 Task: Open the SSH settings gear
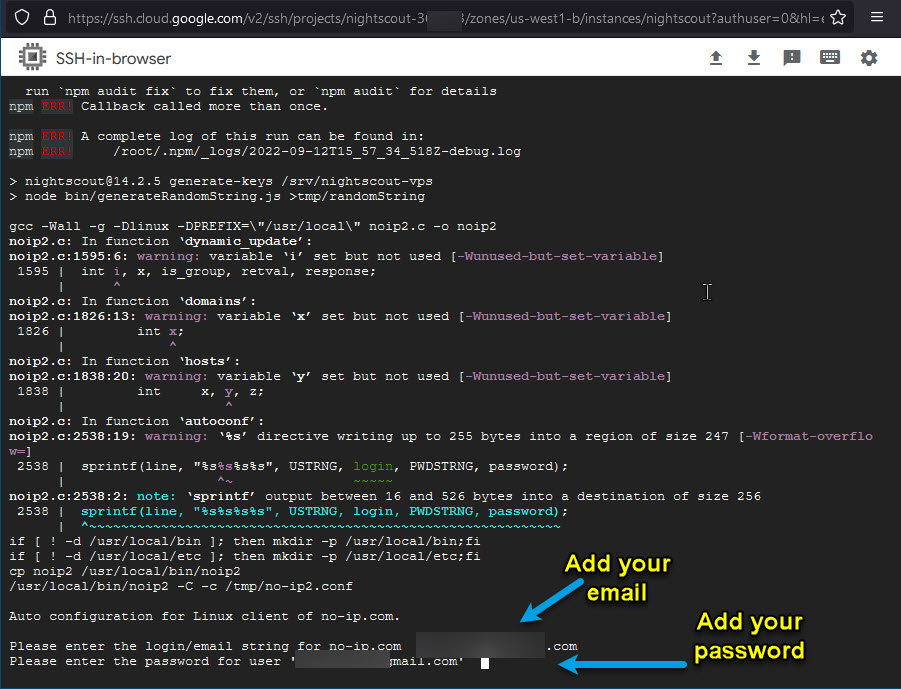(x=869, y=58)
